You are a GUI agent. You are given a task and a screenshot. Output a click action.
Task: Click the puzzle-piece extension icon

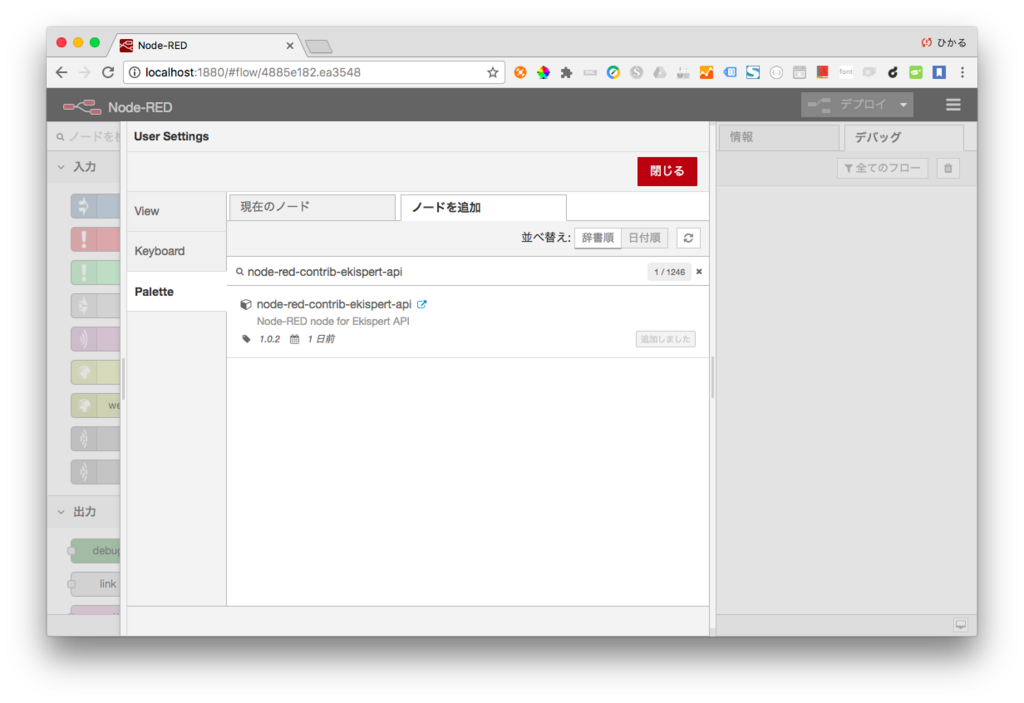[x=566, y=73]
